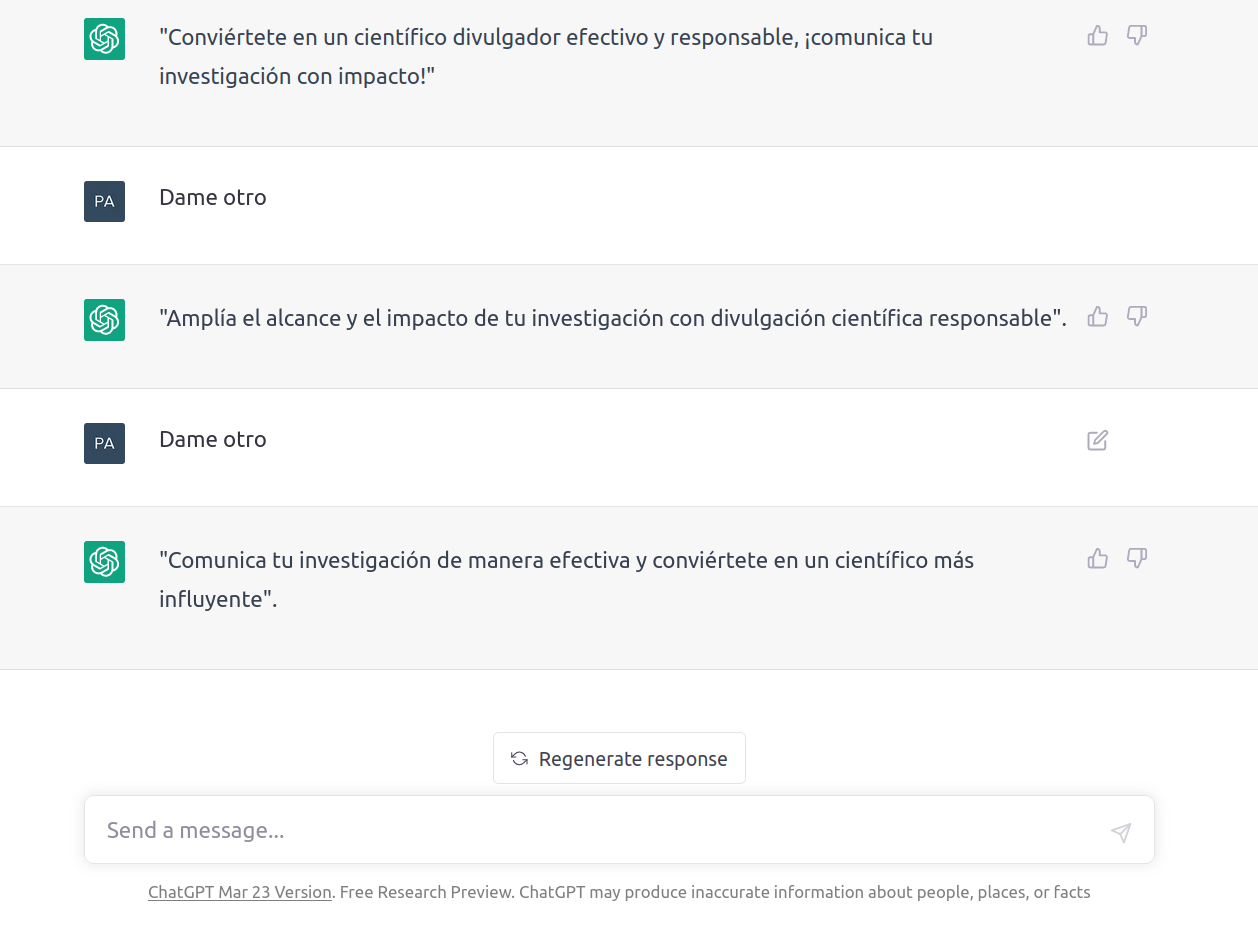Screen dimensions: 1258x925
Task: Click the first 'Dame otro' message text
Action: pyautogui.click(x=213, y=198)
